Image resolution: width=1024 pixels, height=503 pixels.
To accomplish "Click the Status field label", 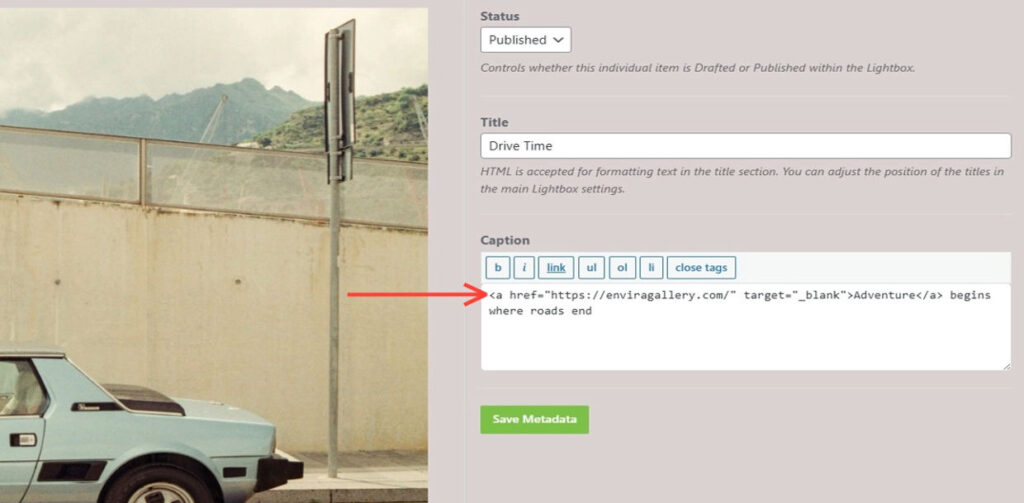I will tap(500, 16).
